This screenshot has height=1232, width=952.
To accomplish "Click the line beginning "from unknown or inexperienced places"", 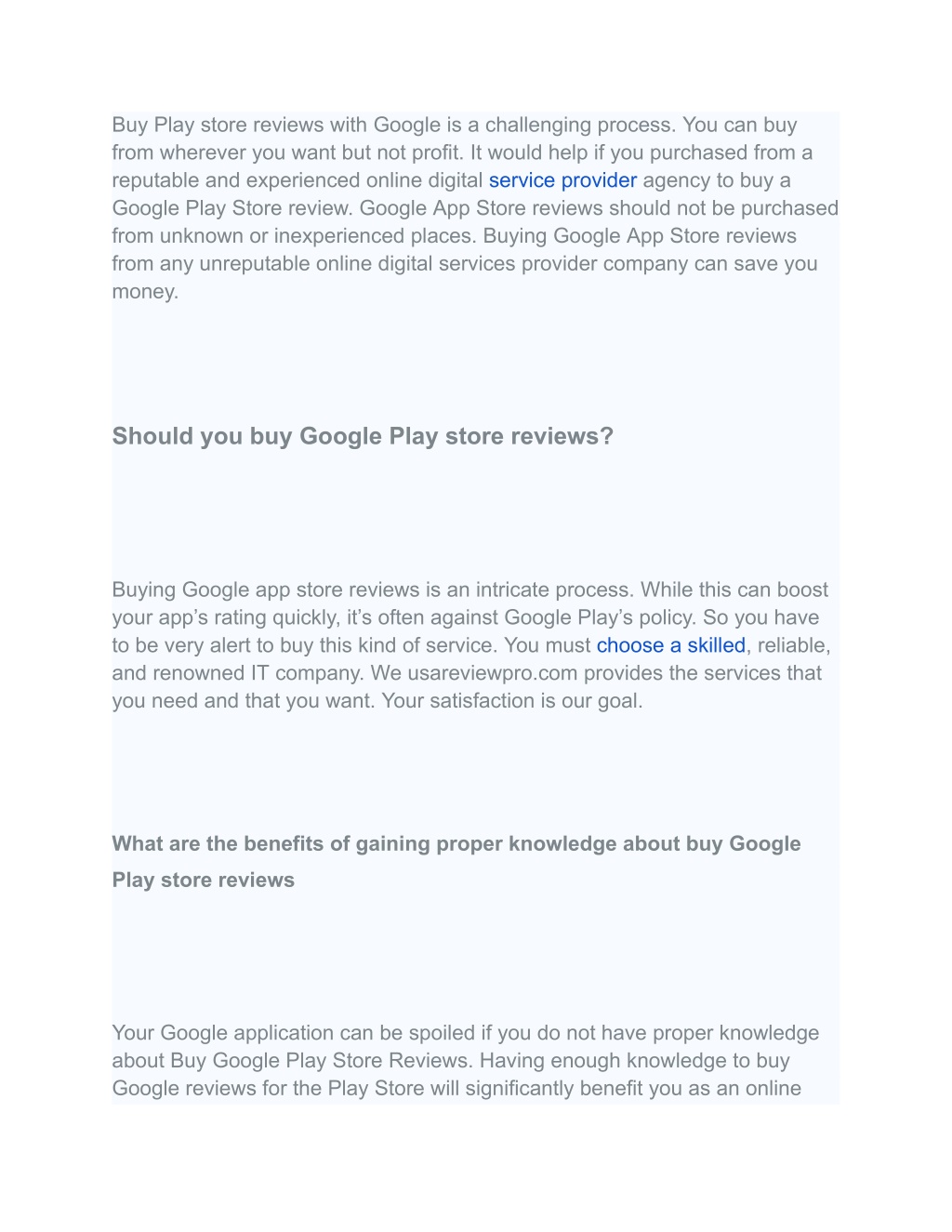I will (x=455, y=236).
